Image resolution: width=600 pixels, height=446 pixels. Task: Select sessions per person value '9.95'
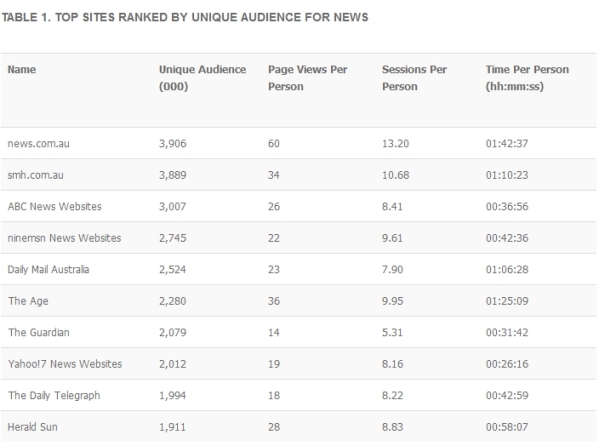point(392,301)
